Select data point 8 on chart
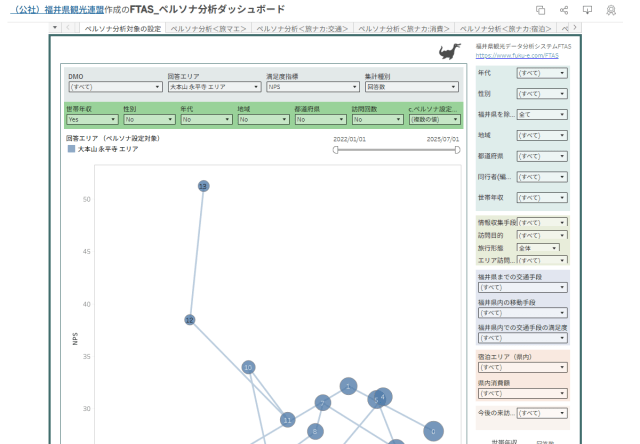Viewport: 640px width, 444px height. (315, 431)
